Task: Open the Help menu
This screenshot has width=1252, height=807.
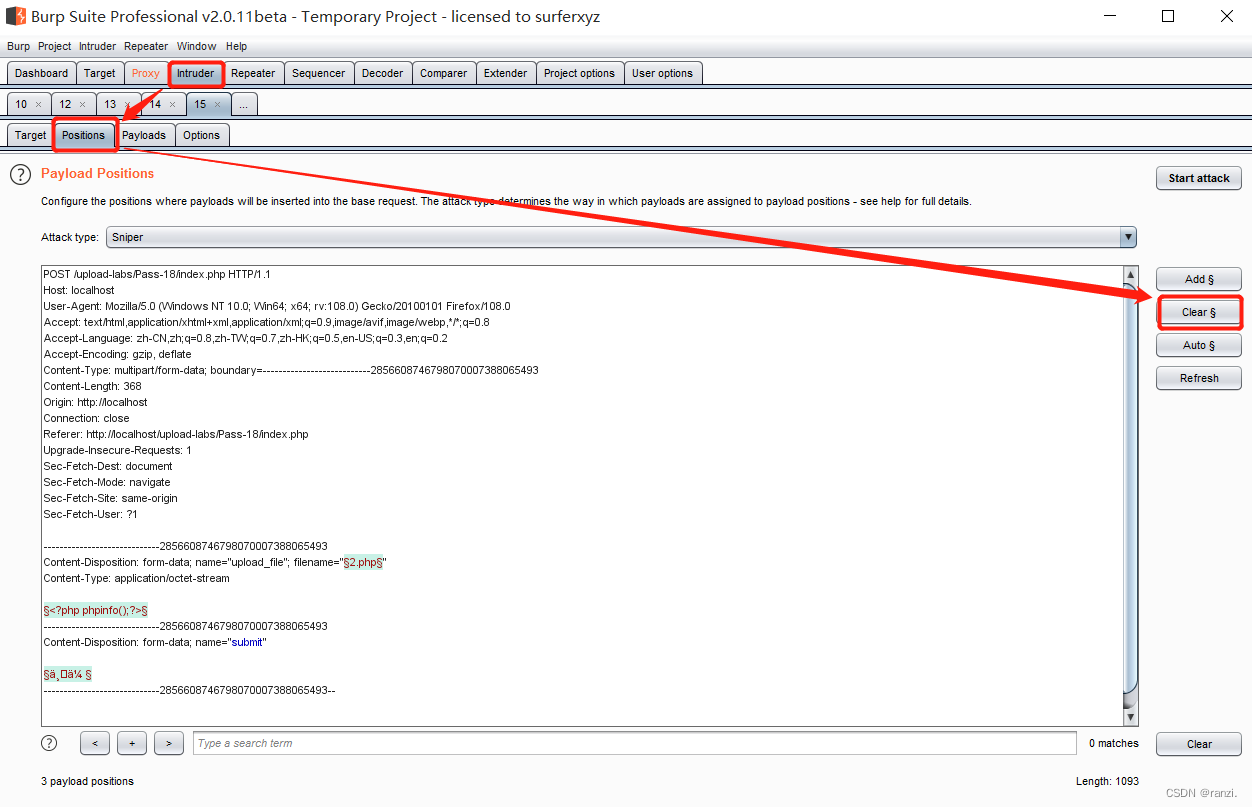Action: pyautogui.click(x=236, y=46)
